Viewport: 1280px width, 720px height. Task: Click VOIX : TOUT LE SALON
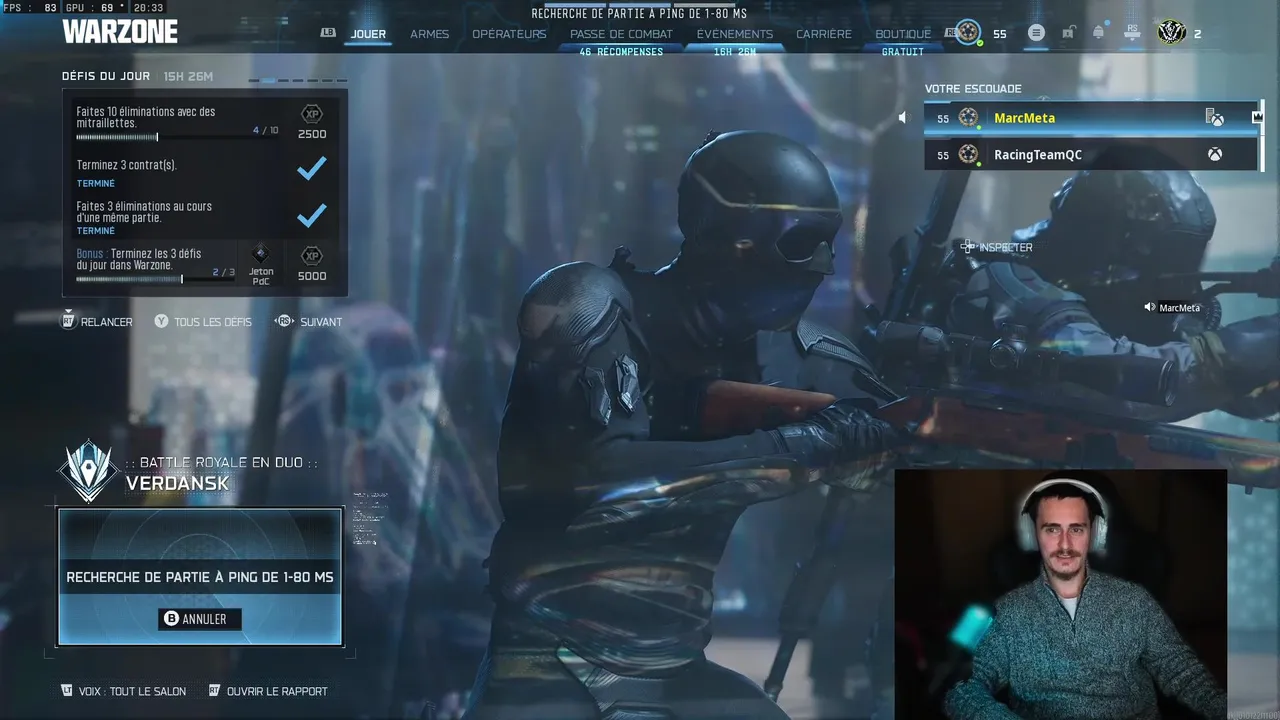[124, 691]
